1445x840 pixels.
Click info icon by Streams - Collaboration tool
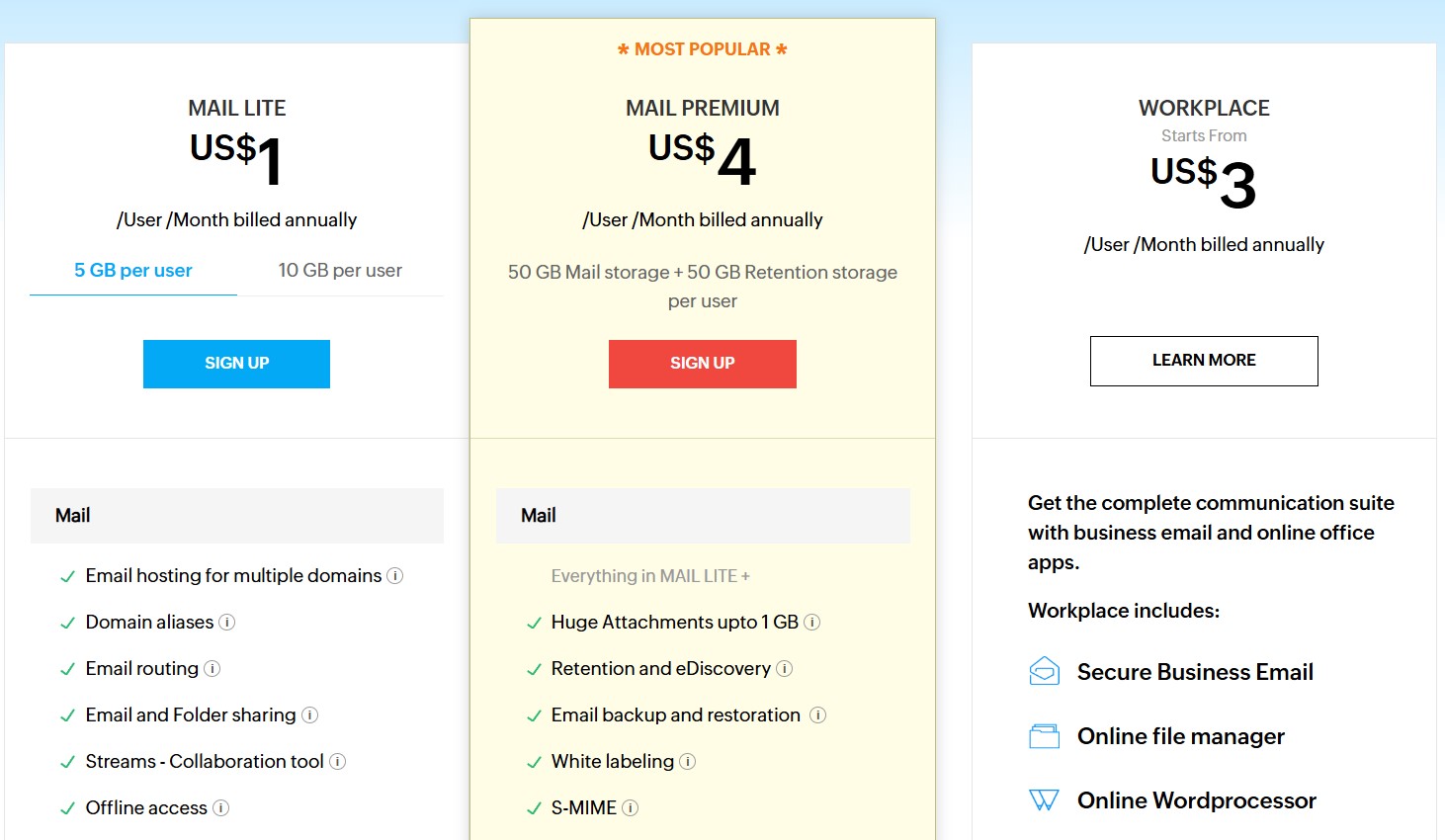(x=337, y=761)
